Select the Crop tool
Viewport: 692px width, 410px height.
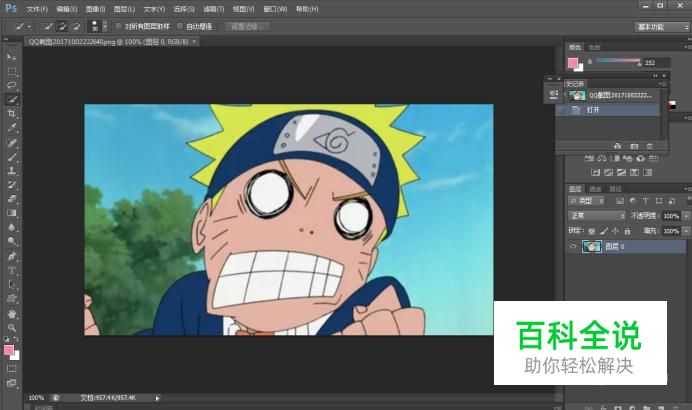pos(11,113)
